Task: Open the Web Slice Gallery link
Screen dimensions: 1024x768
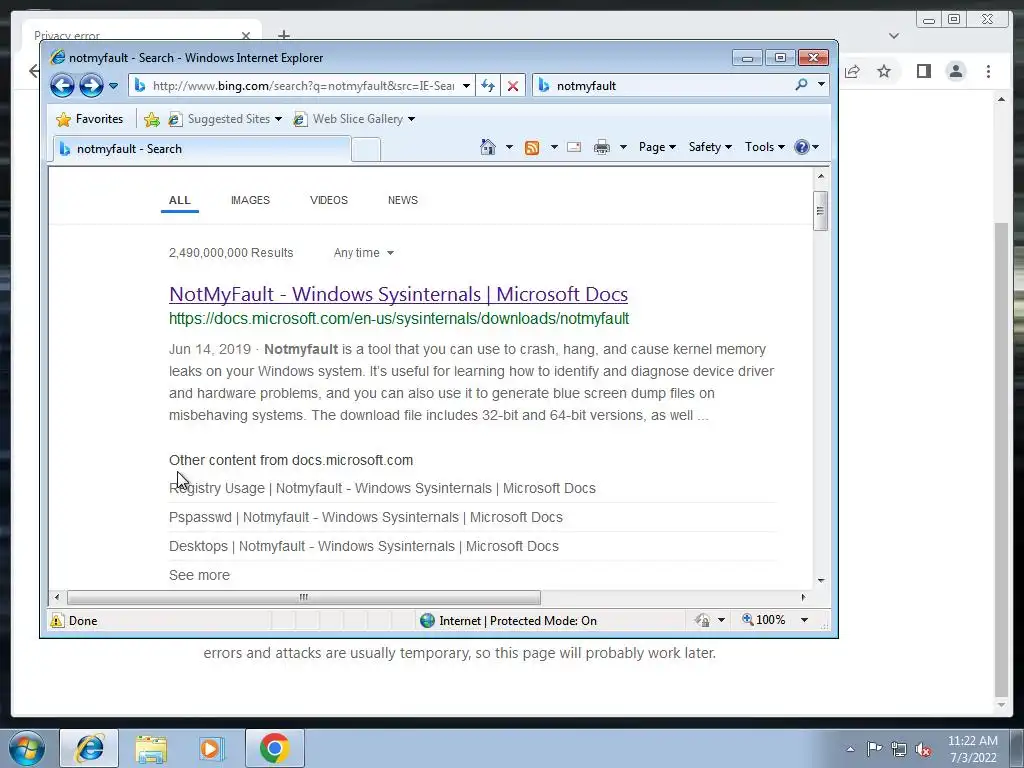Action: tap(354, 119)
